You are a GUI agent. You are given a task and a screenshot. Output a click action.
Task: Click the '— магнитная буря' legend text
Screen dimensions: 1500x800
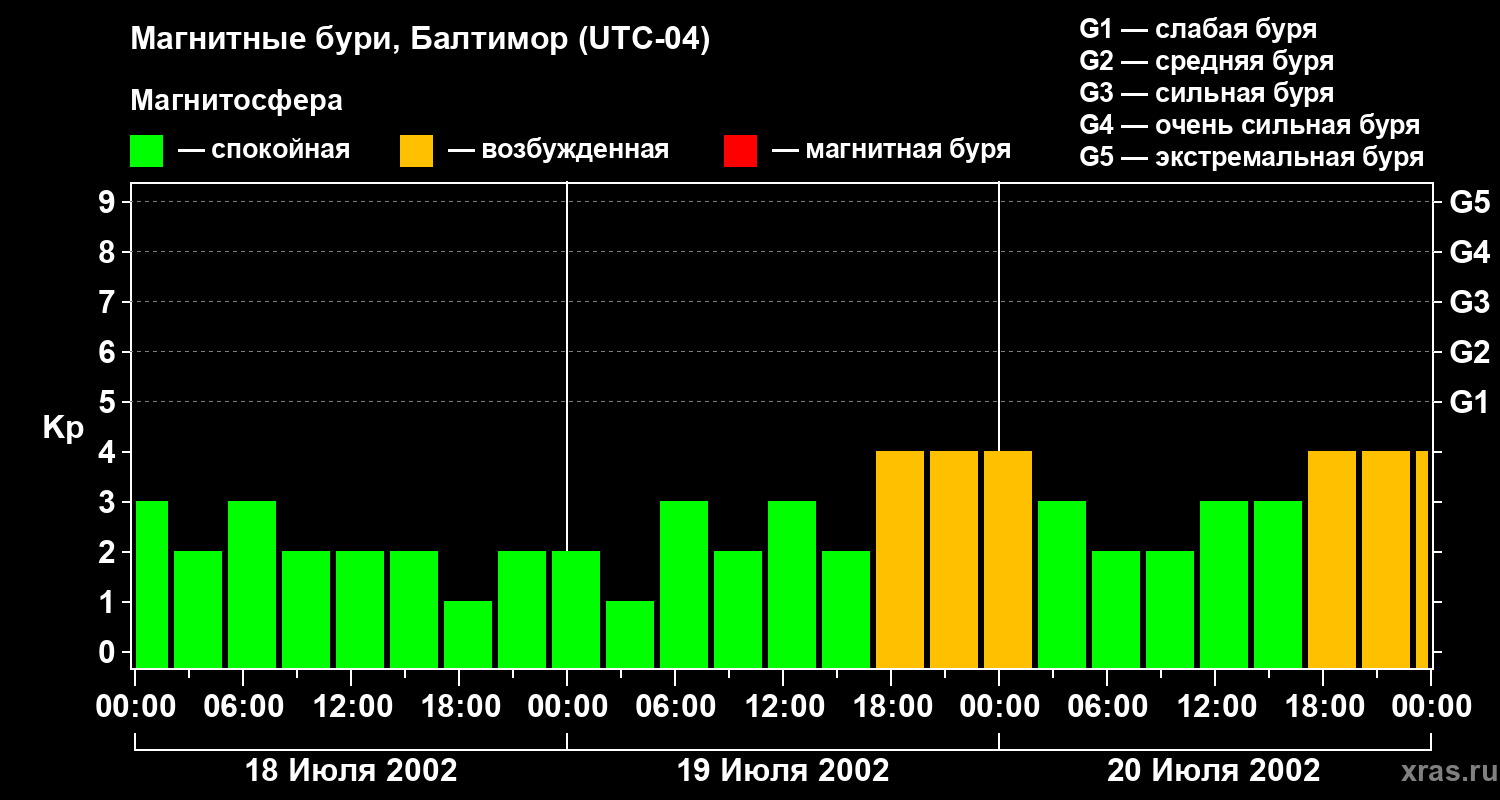pyautogui.click(x=891, y=150)
